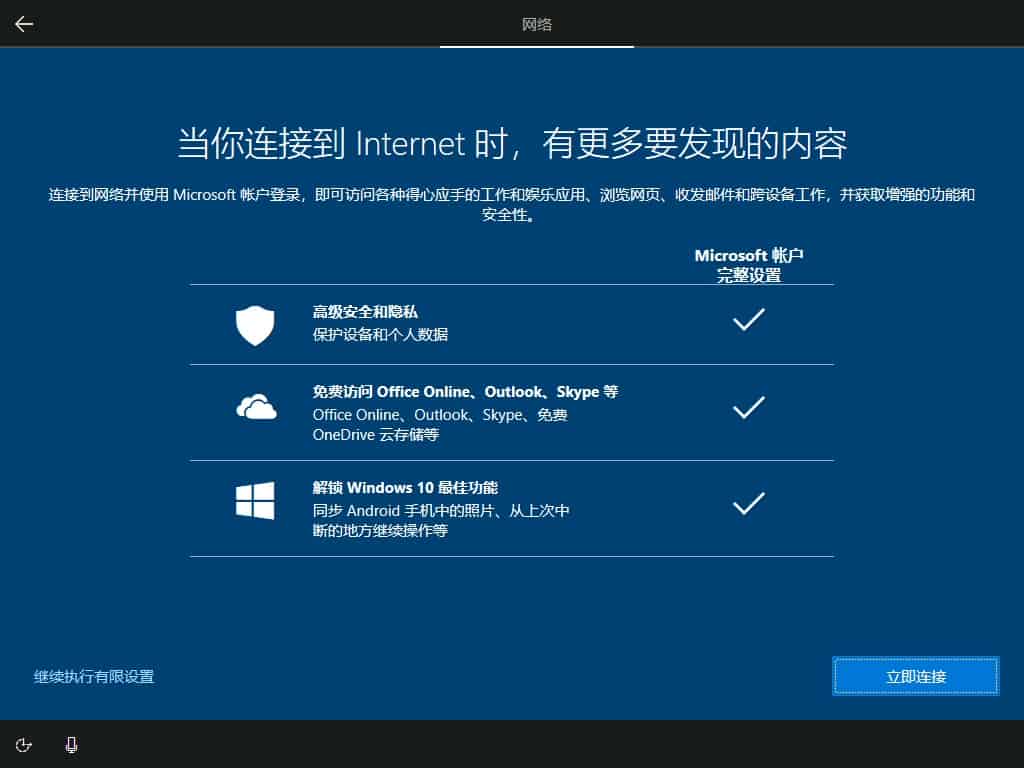Click the Windows logo icon
Screen dimensions: 1024x768
tap(255, 502)
